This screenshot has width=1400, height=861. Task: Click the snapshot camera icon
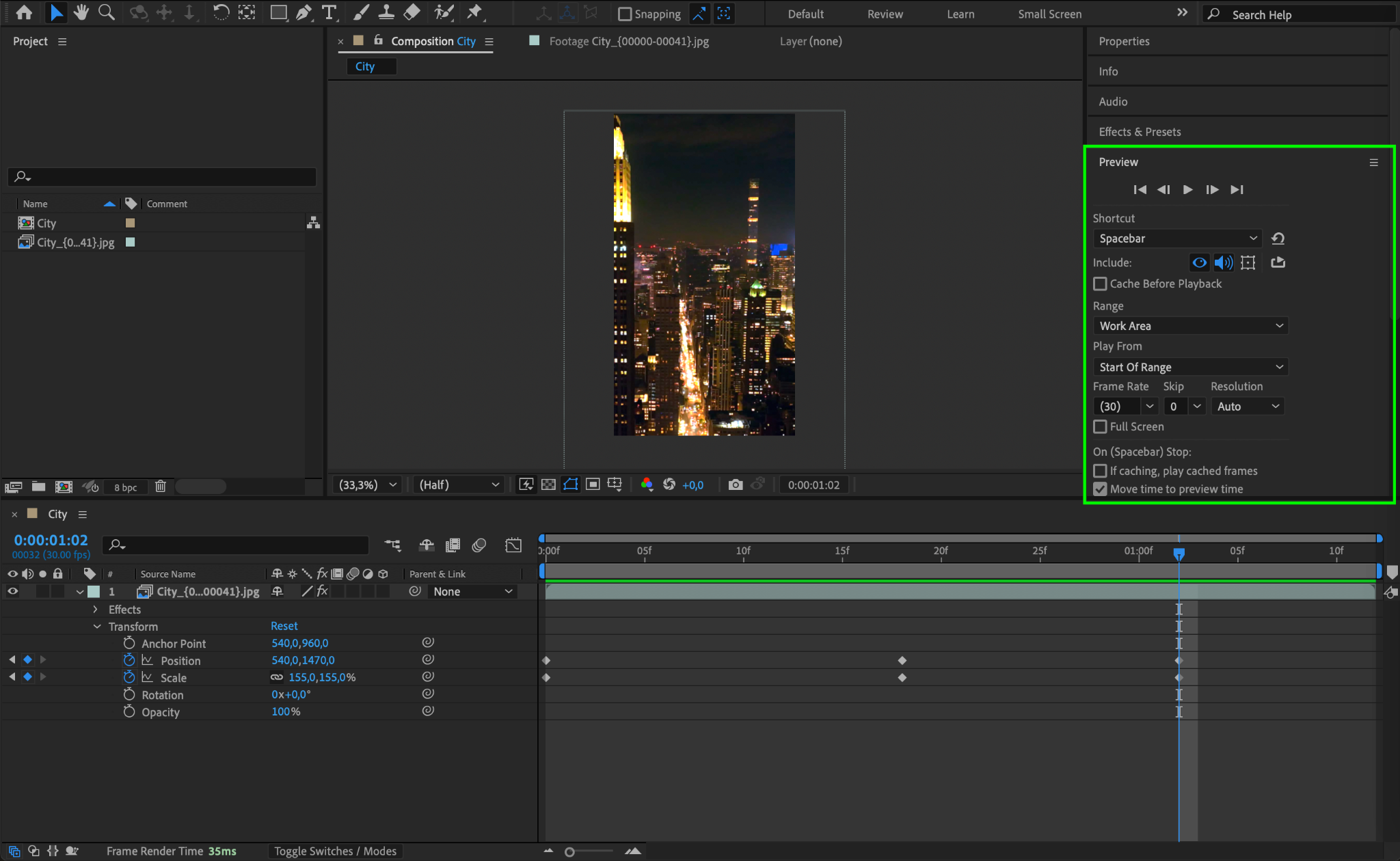pyautogui.click(x=736, y=484)
